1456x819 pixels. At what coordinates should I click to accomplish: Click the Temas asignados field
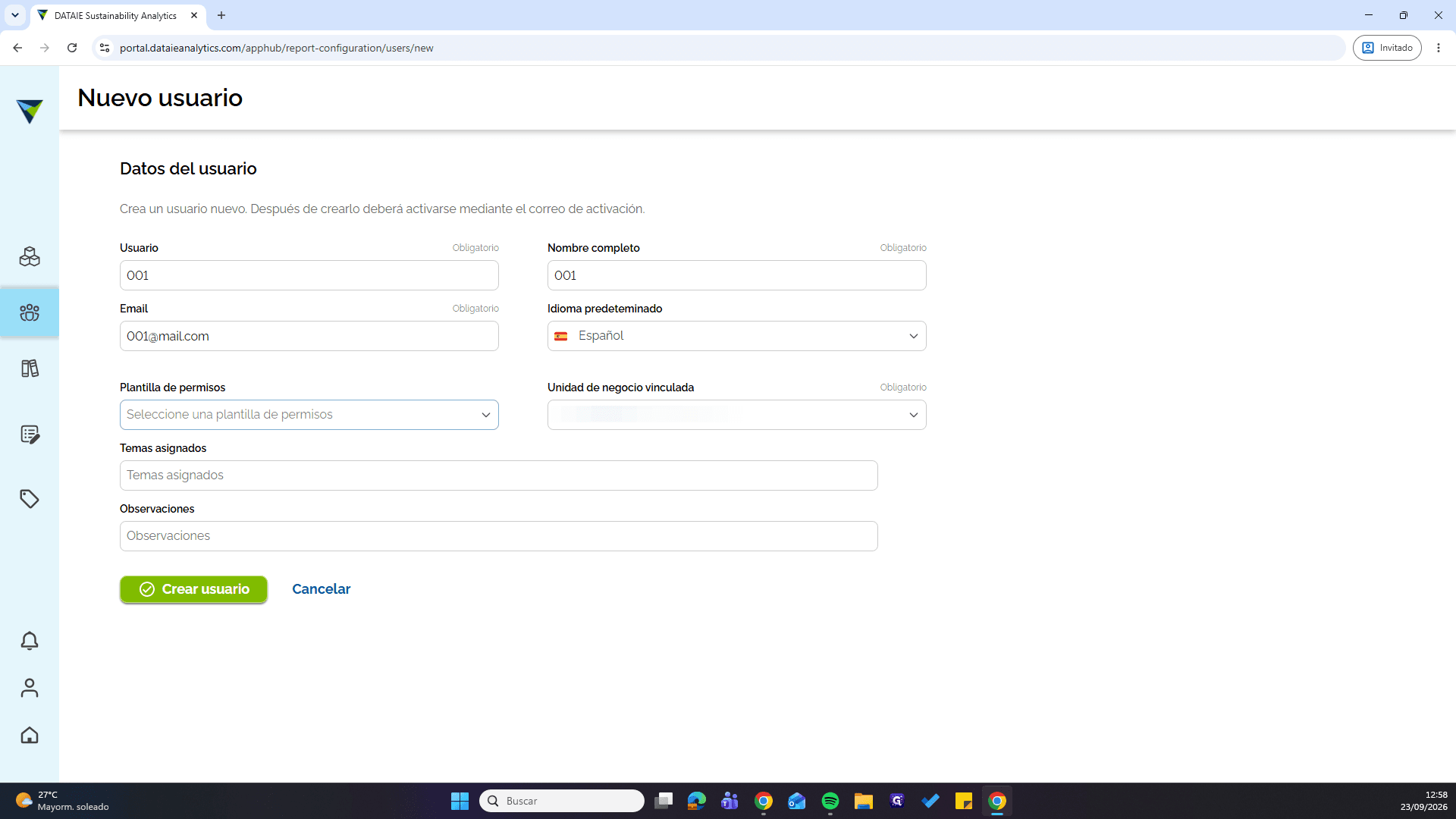pos(499,475)
